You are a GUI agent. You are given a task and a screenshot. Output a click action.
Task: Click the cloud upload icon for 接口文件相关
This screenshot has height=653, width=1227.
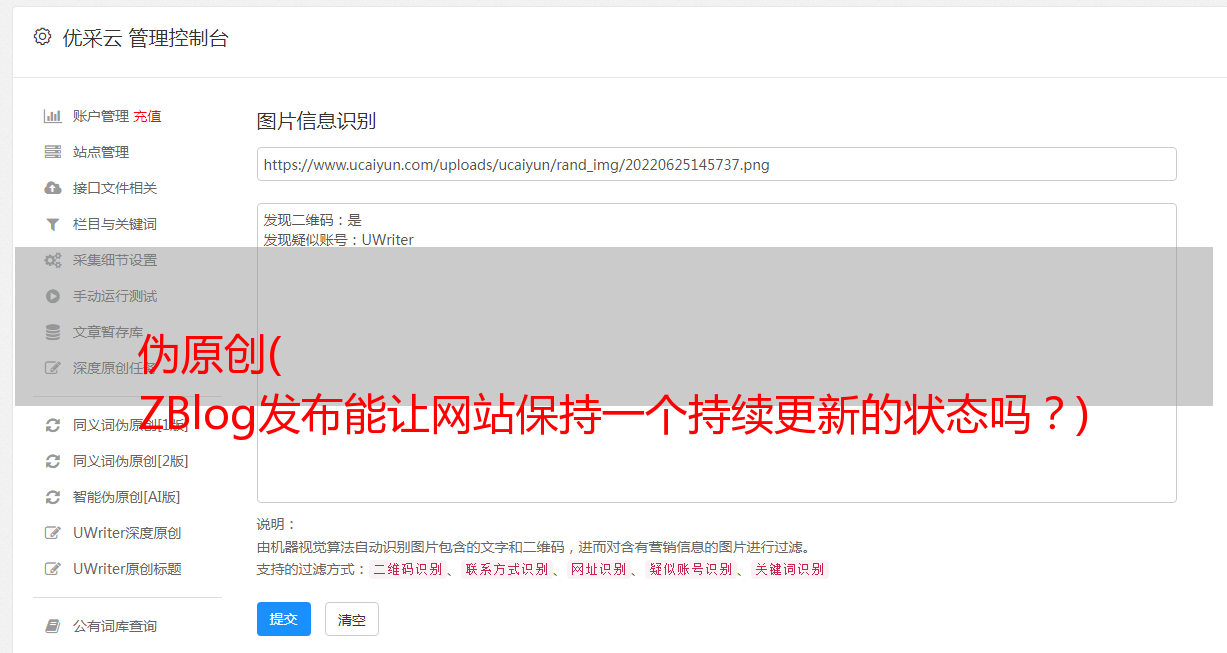coord(53,188)
